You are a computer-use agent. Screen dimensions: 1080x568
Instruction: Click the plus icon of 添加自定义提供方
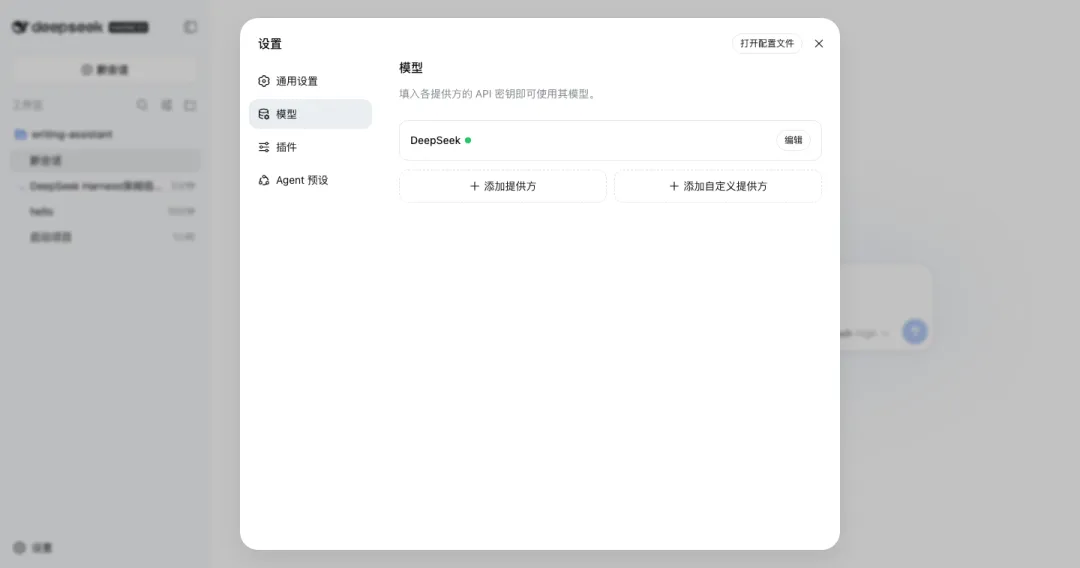point(674,187)
